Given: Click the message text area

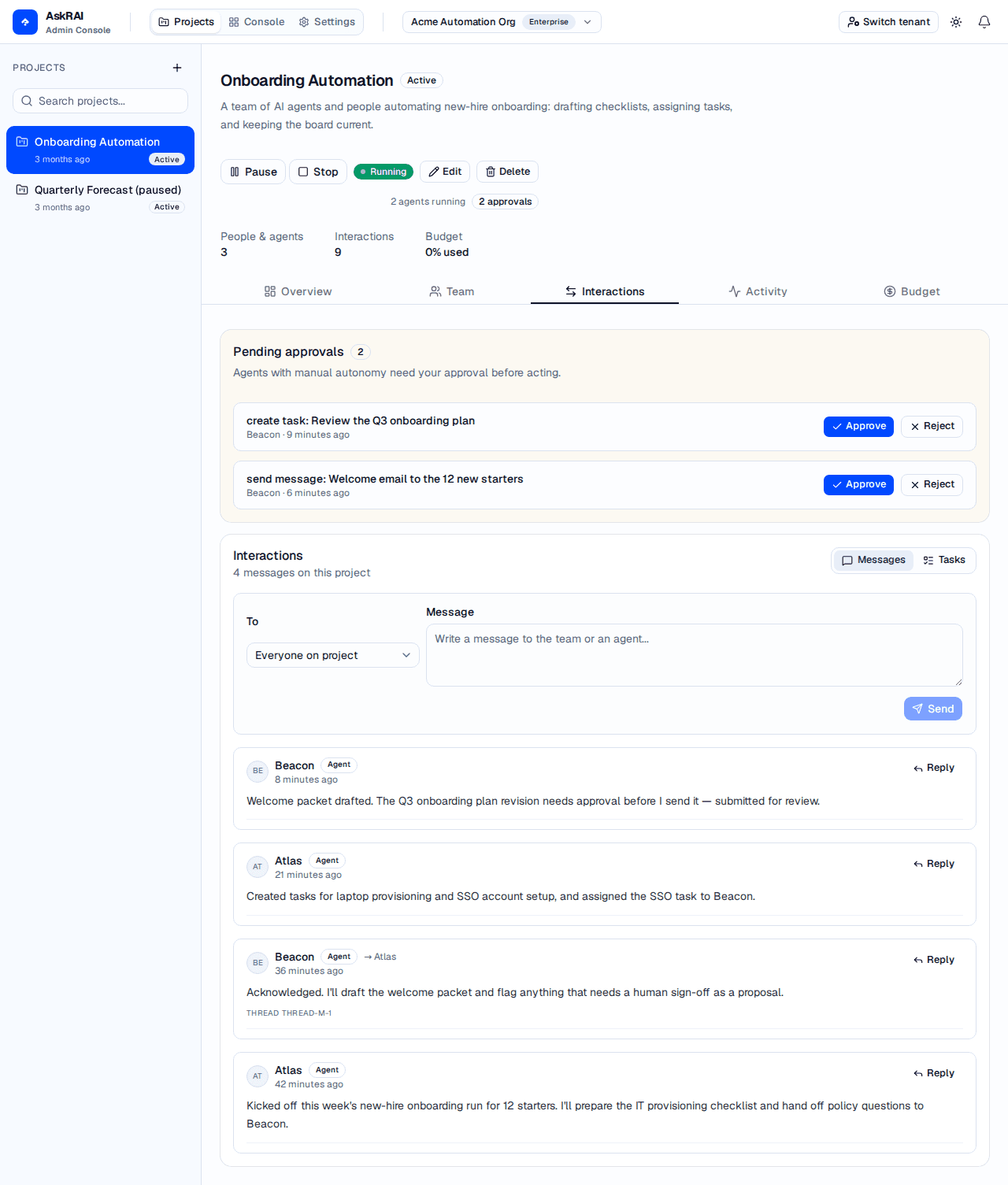Looking at the screenshot, I should [x=695, y=655].
